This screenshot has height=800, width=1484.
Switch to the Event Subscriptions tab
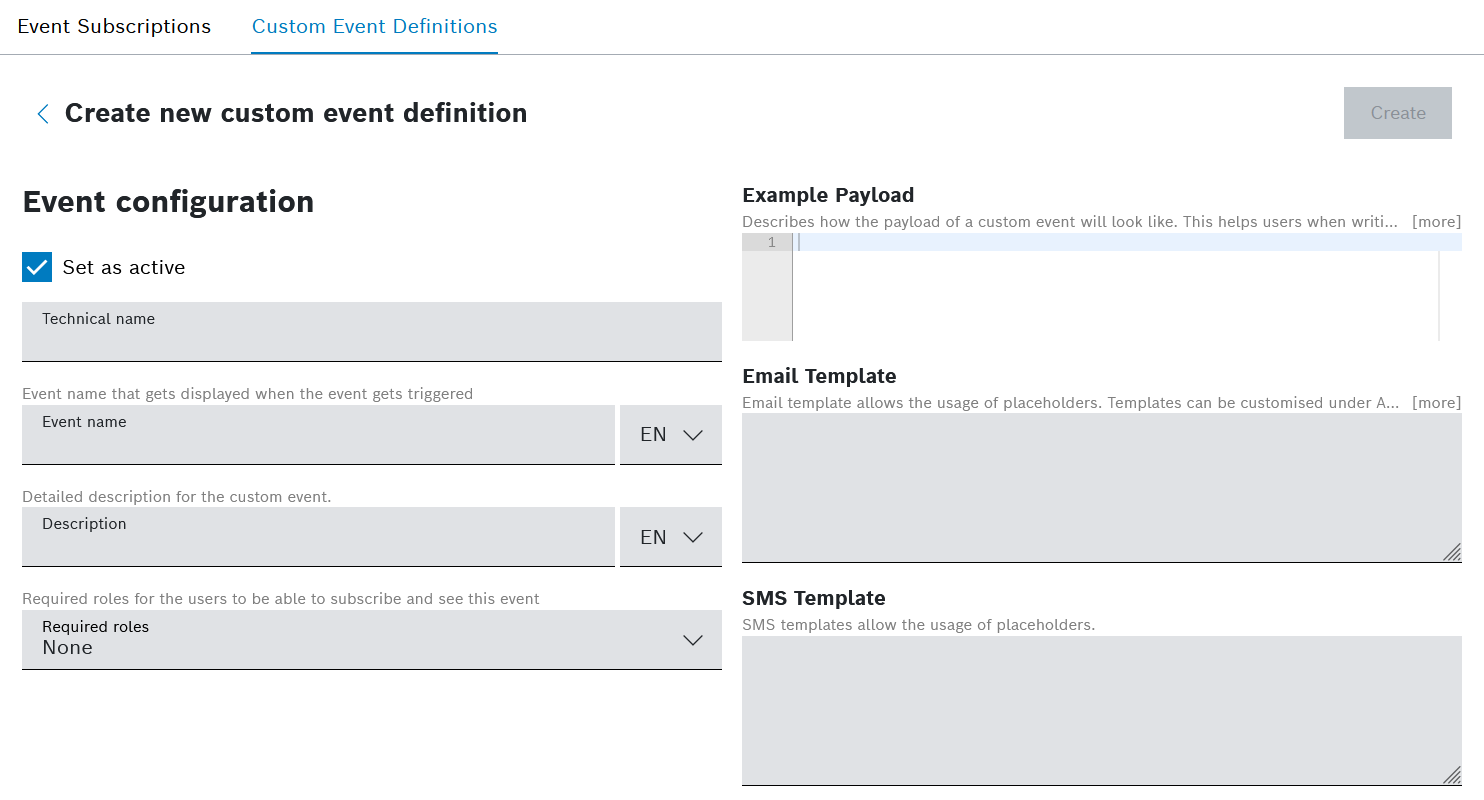[114, 27]
